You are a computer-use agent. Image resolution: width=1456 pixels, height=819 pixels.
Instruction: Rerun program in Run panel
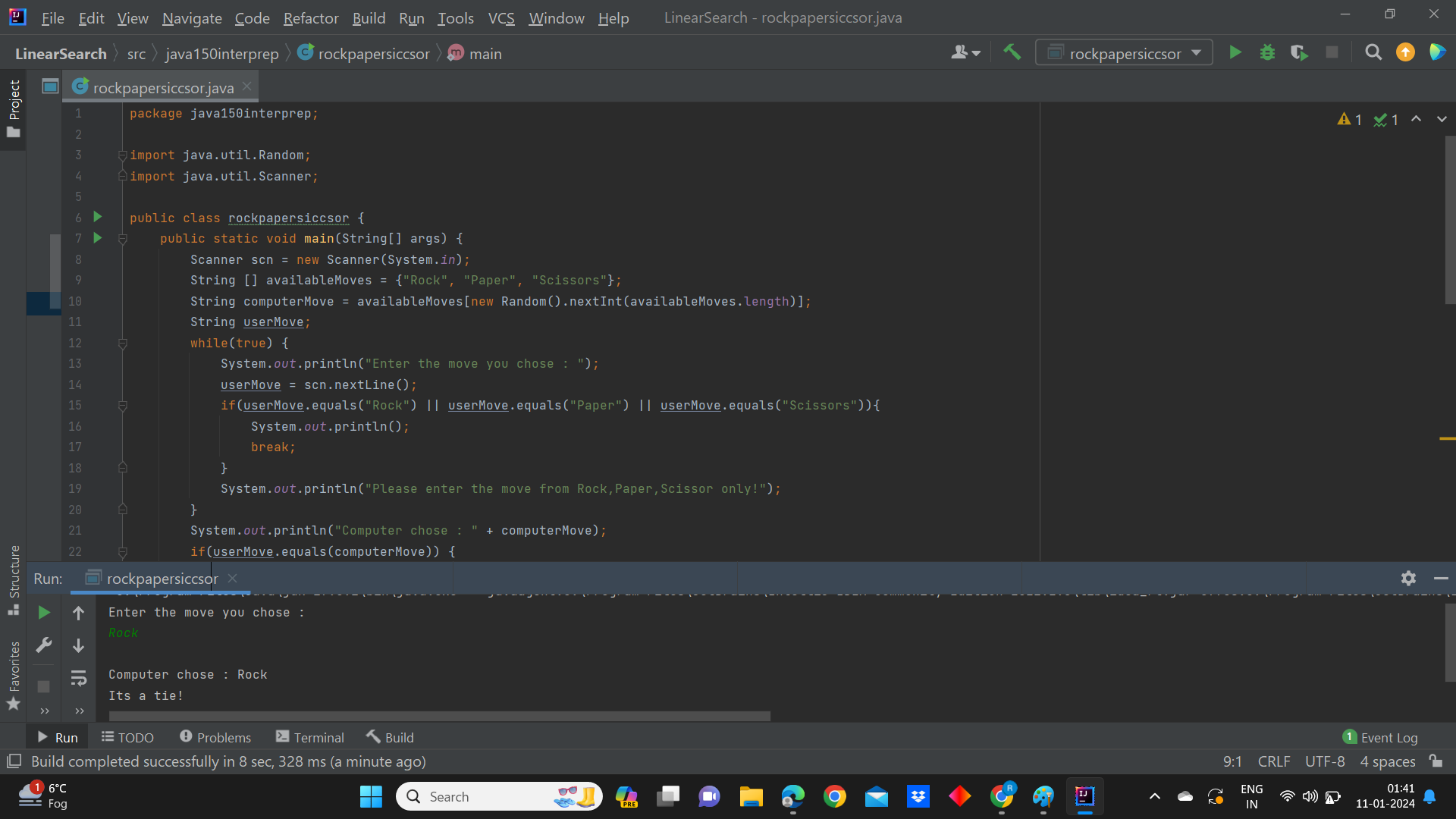(x=44, y=613)
